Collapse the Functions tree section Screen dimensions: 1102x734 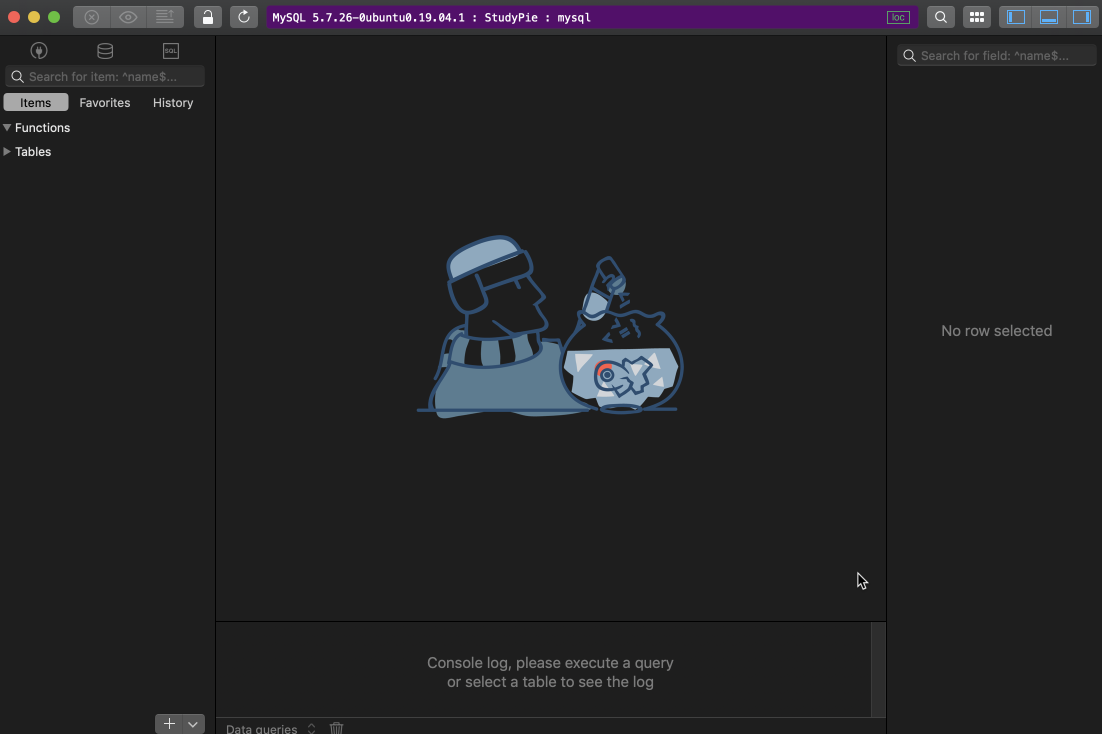tap(7, 127)
